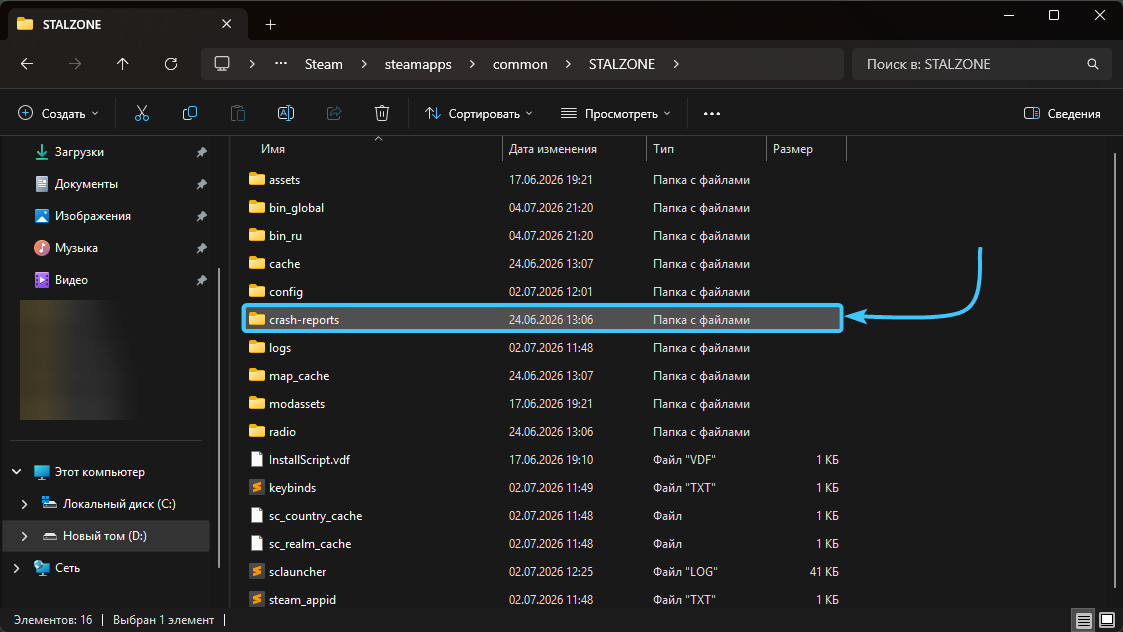
Task: Toggle the Сведения details pane
Action: [1062, 113]
